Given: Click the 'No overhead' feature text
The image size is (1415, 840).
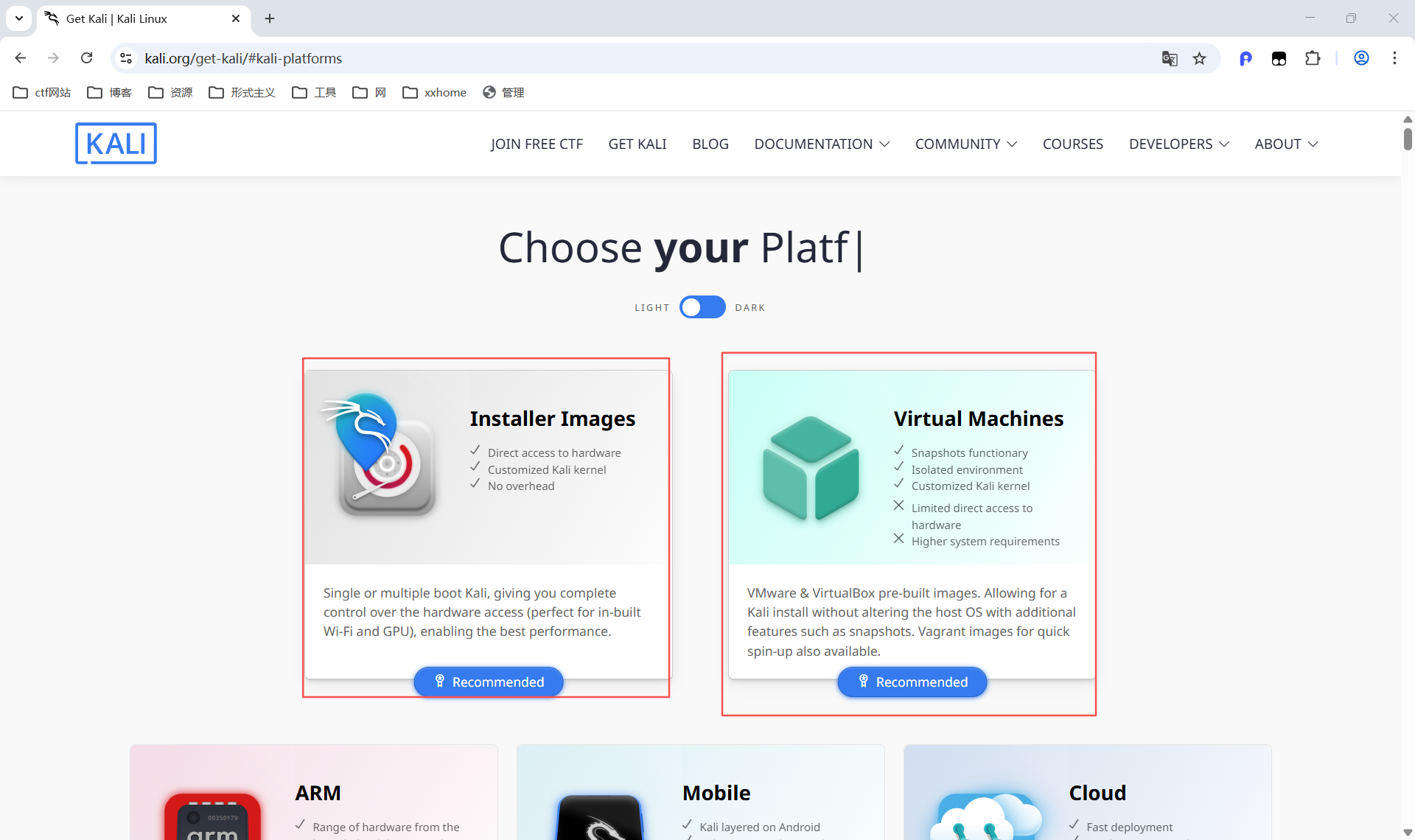Looking at the screenshot, I should (521, 486).
